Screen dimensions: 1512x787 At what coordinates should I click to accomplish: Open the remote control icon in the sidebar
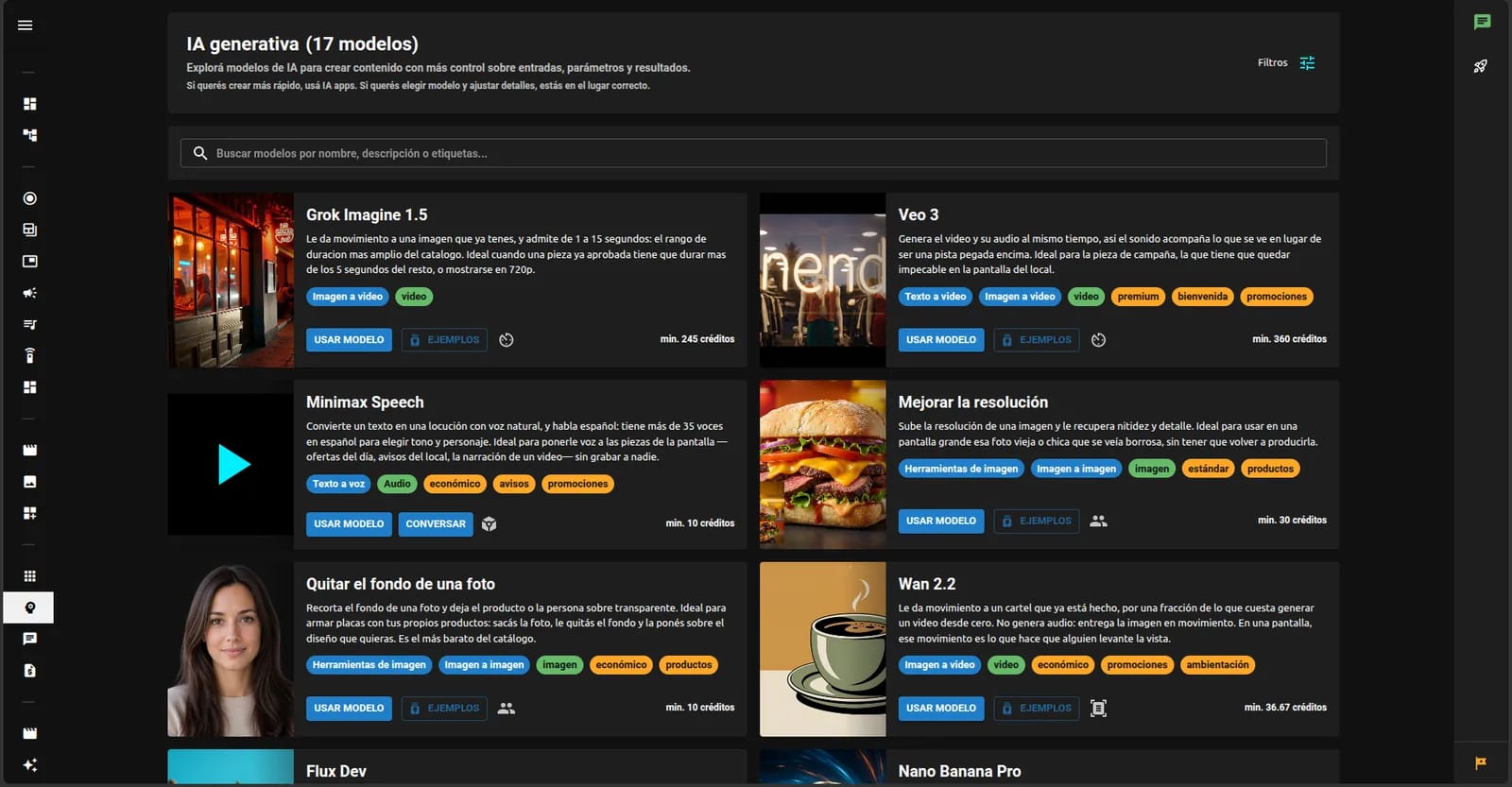(30, 355)
